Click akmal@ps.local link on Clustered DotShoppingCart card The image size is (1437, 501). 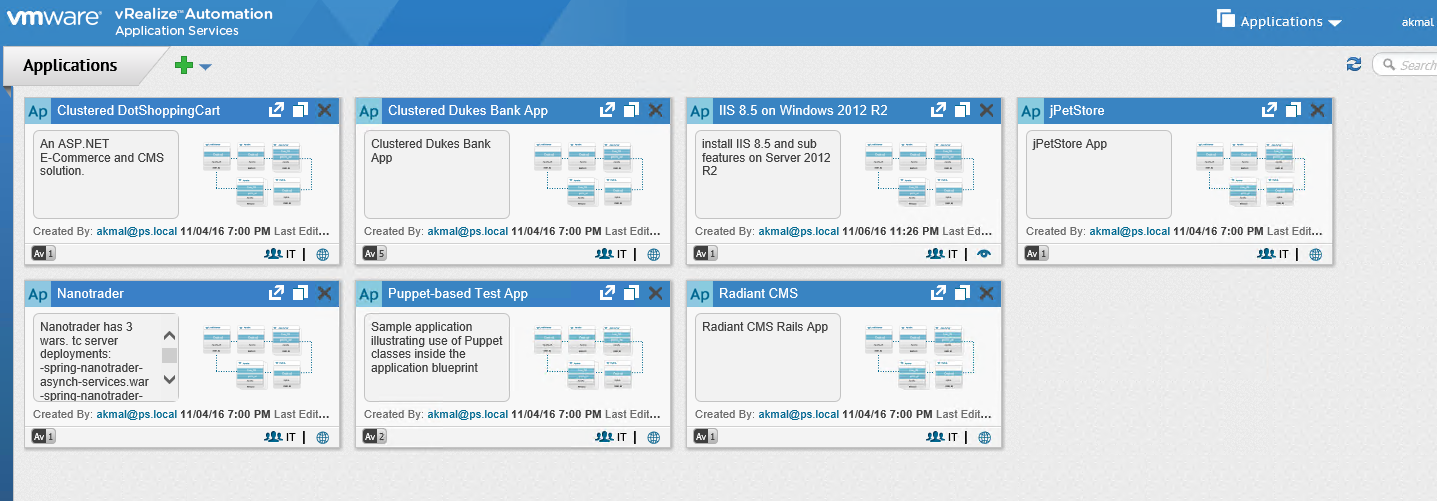pos(136,231)
